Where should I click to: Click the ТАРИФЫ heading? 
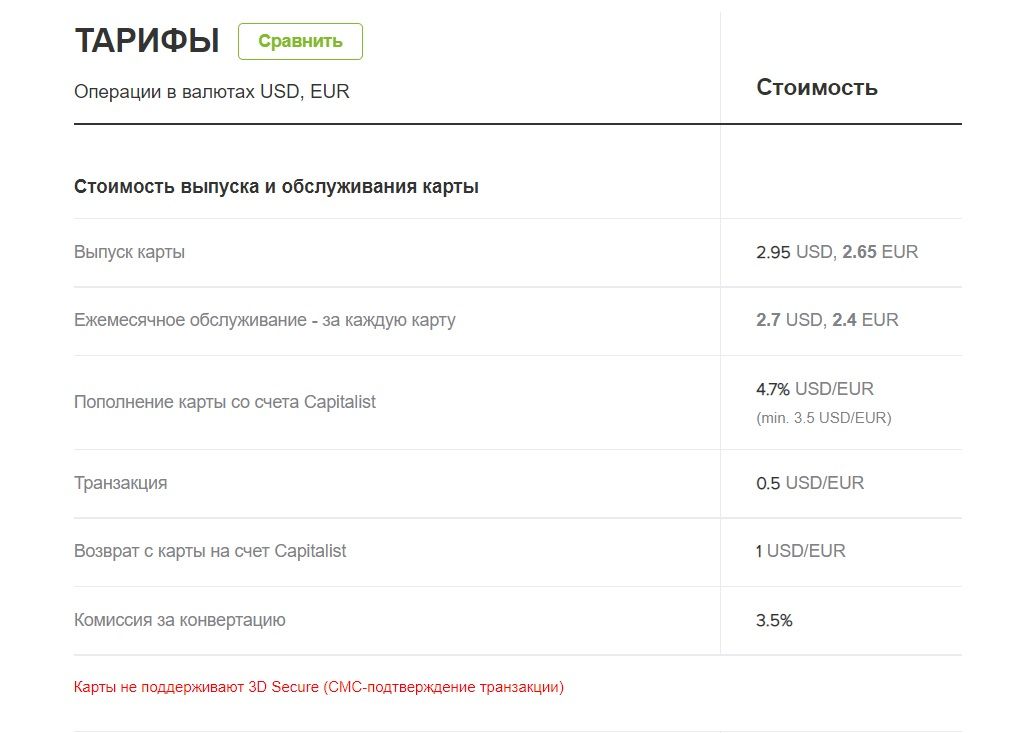pyautogui.click(x=147, y=41)
